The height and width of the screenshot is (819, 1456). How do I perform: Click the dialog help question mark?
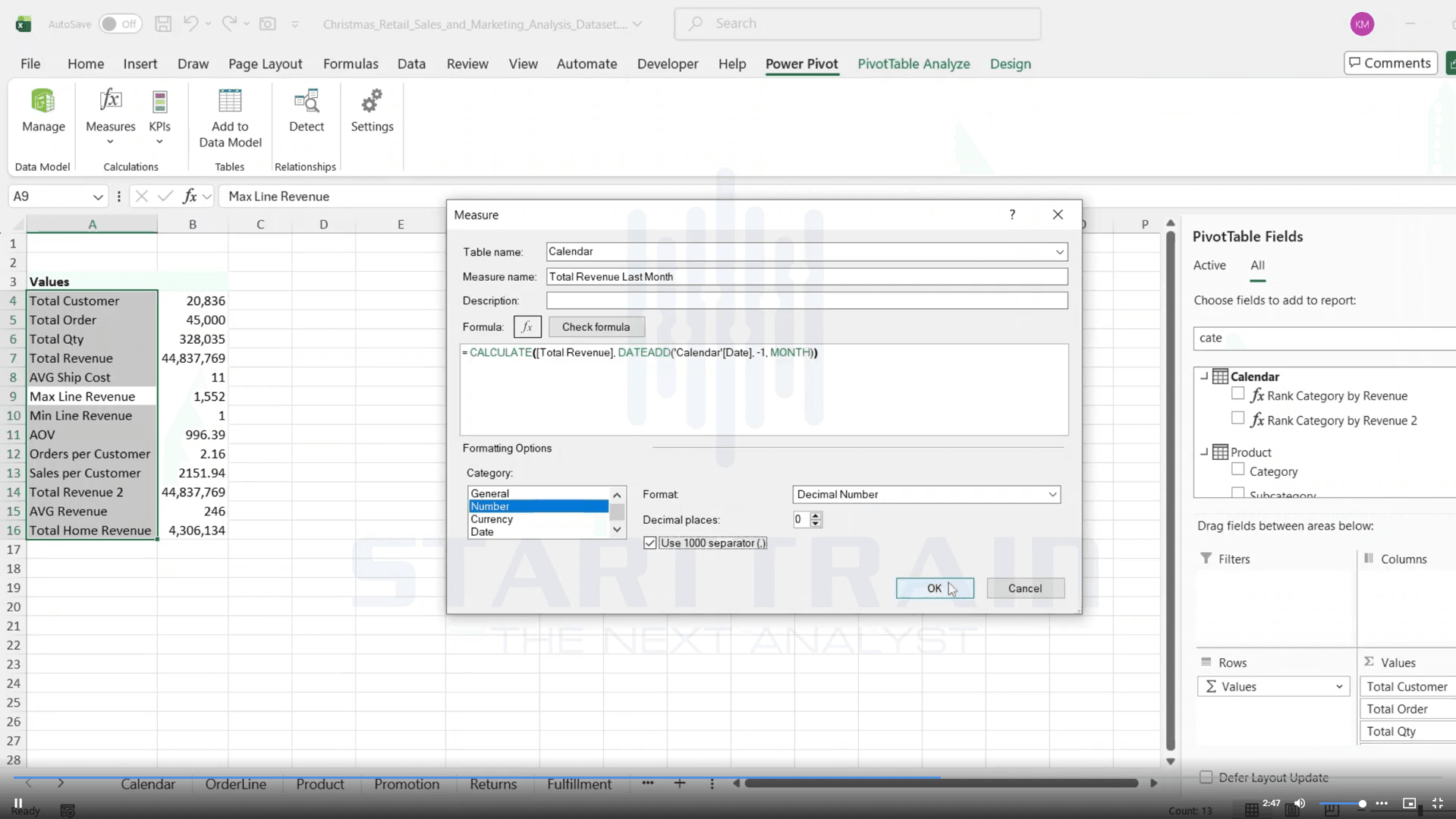point(1012,215)
